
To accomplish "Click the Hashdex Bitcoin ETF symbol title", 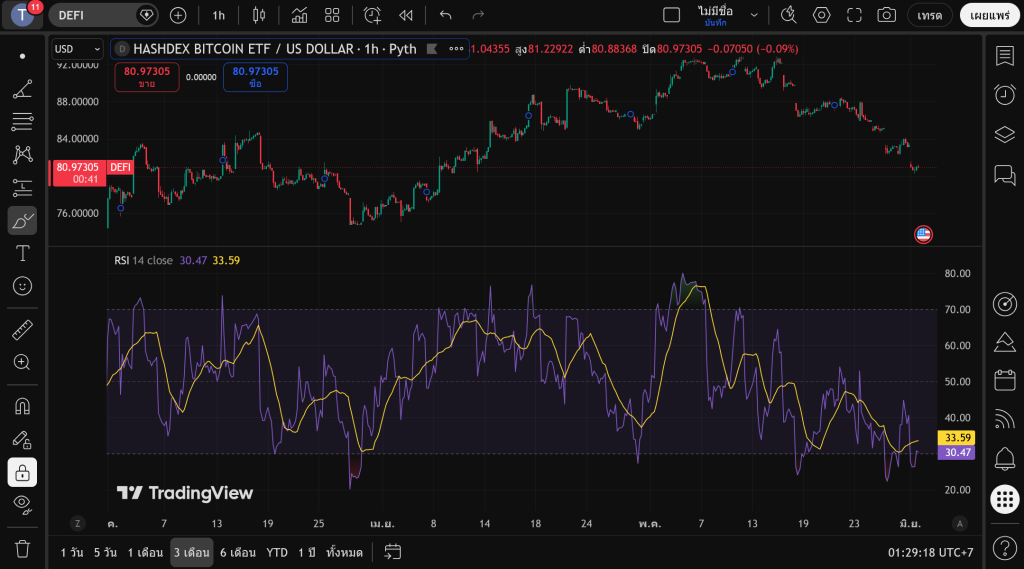I will pyautogui.click(x=274, y=49).
